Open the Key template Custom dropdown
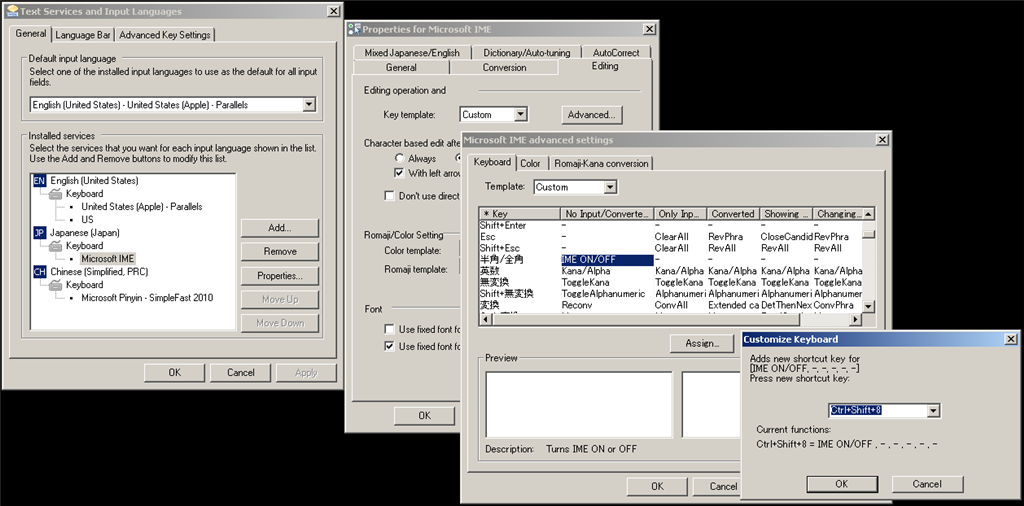Image resolution: width=1024 pixels, height=506 pixels. [x=520, y=114]
